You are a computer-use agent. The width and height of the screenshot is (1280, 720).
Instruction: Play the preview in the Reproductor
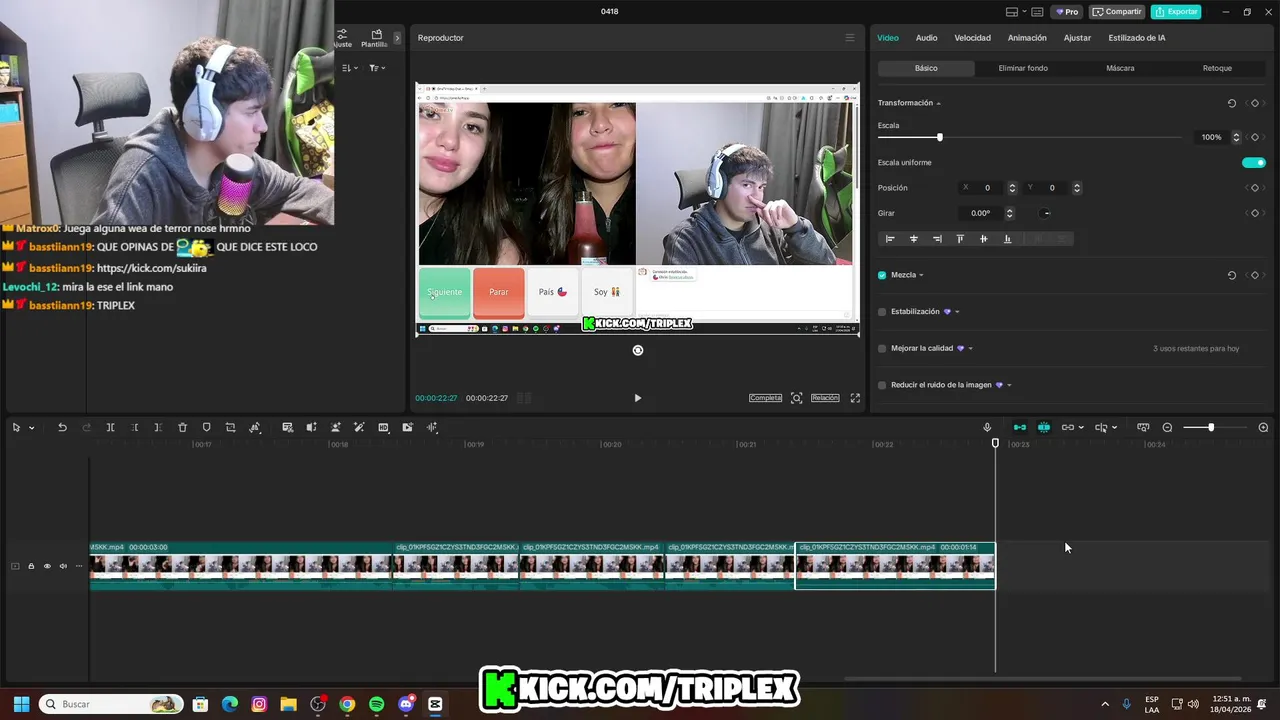(x=638, y=398)
